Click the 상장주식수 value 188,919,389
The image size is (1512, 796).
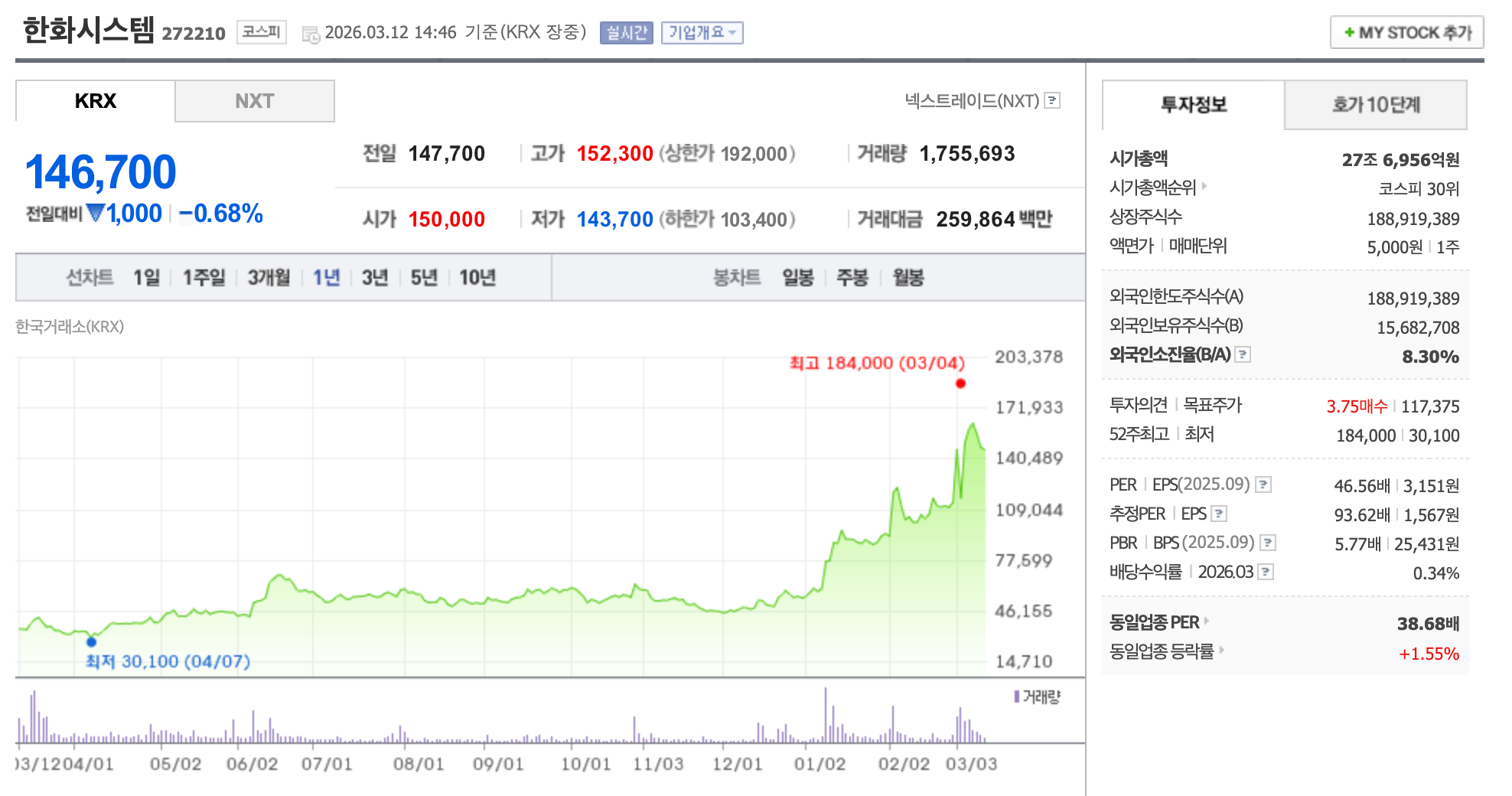click(1413, 219)
